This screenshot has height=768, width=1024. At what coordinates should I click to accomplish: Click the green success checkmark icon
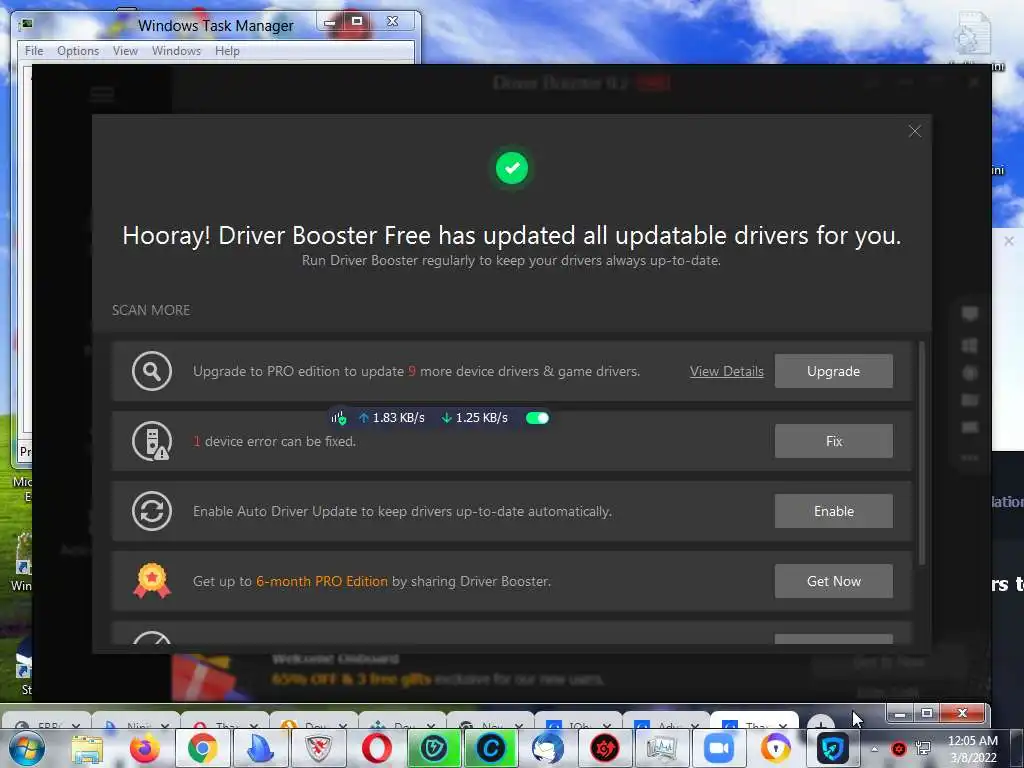511,168
